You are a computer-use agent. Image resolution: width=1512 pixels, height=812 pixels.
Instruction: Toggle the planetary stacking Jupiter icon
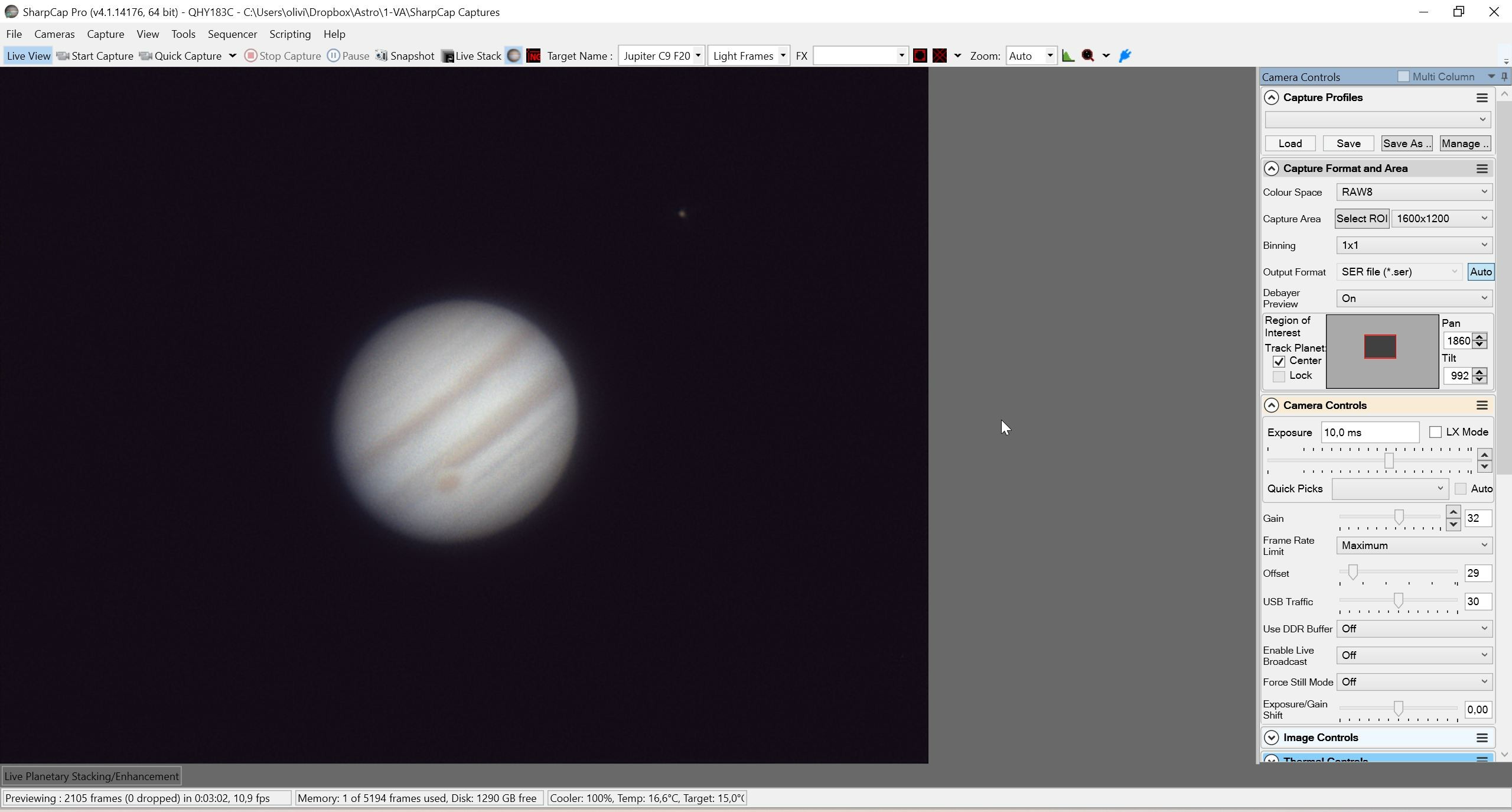click(514, 56)
